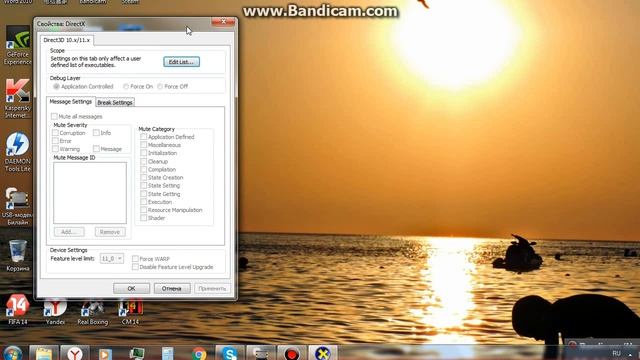
Task: Switch to the Break Settings tab
Action: (115, 102)
